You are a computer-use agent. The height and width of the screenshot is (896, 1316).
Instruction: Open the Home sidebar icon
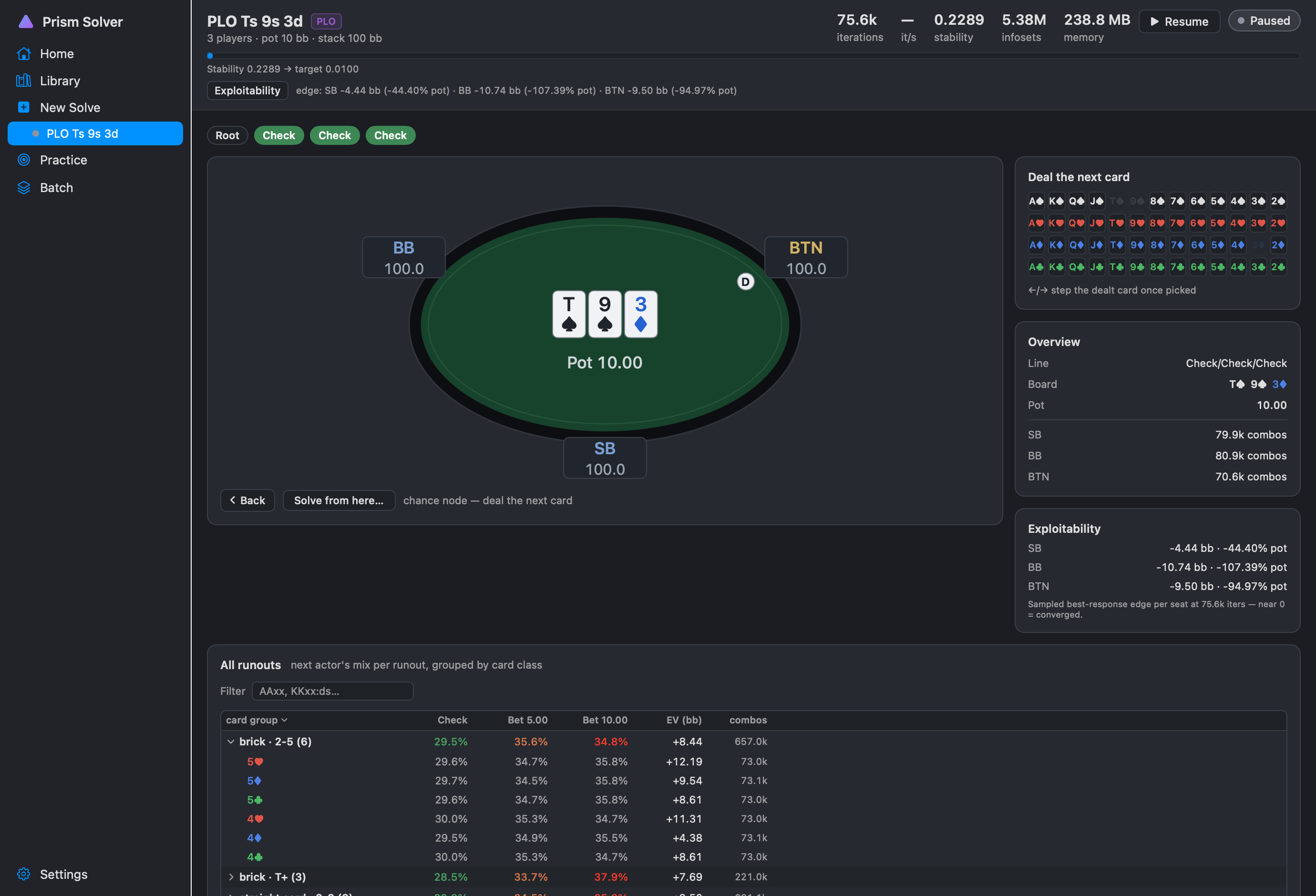coord(24,54)
